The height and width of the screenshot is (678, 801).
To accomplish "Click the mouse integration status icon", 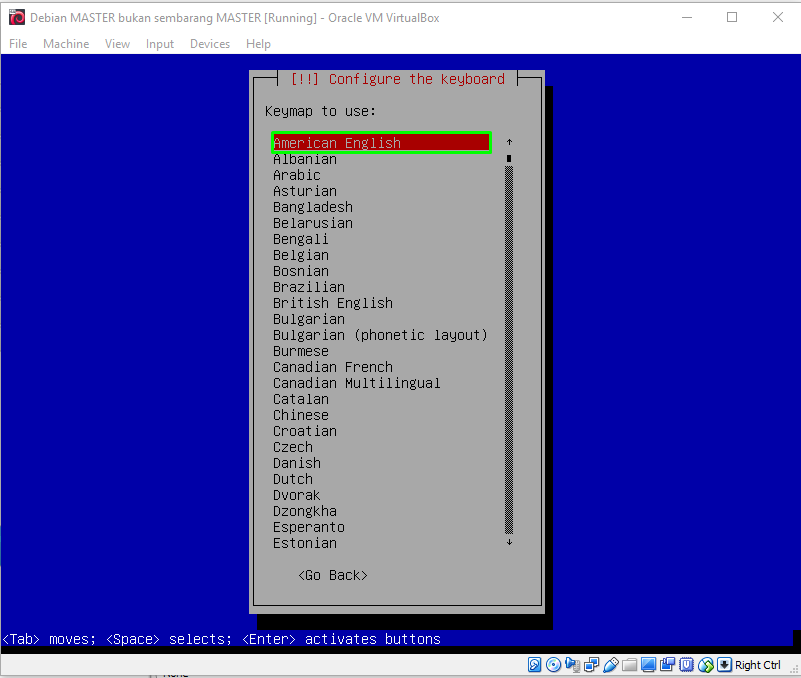I will pos(705,664).
